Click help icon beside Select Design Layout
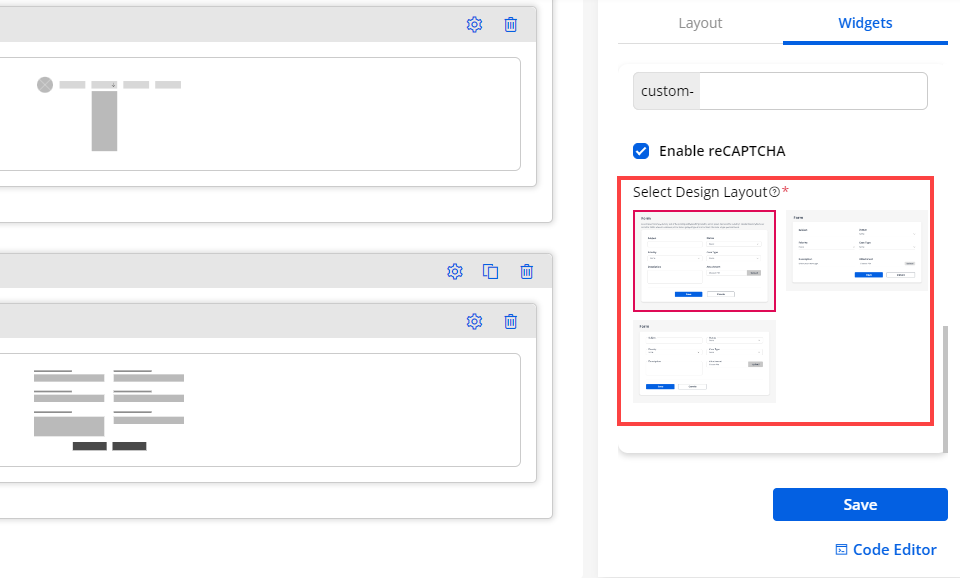This screenshot has height=578, width=960. coord(774,192)
